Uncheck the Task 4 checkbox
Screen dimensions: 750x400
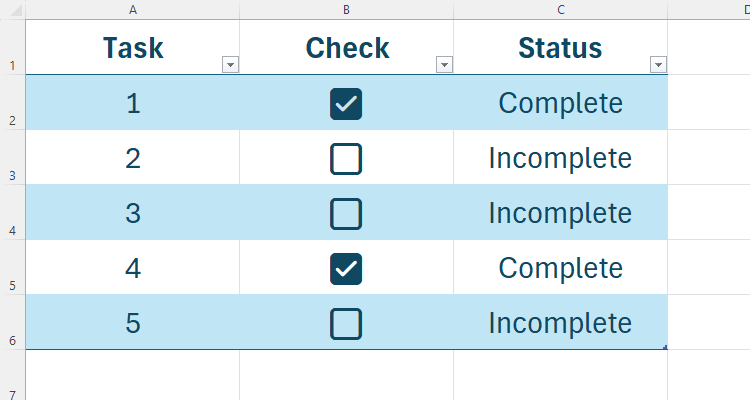346,268
